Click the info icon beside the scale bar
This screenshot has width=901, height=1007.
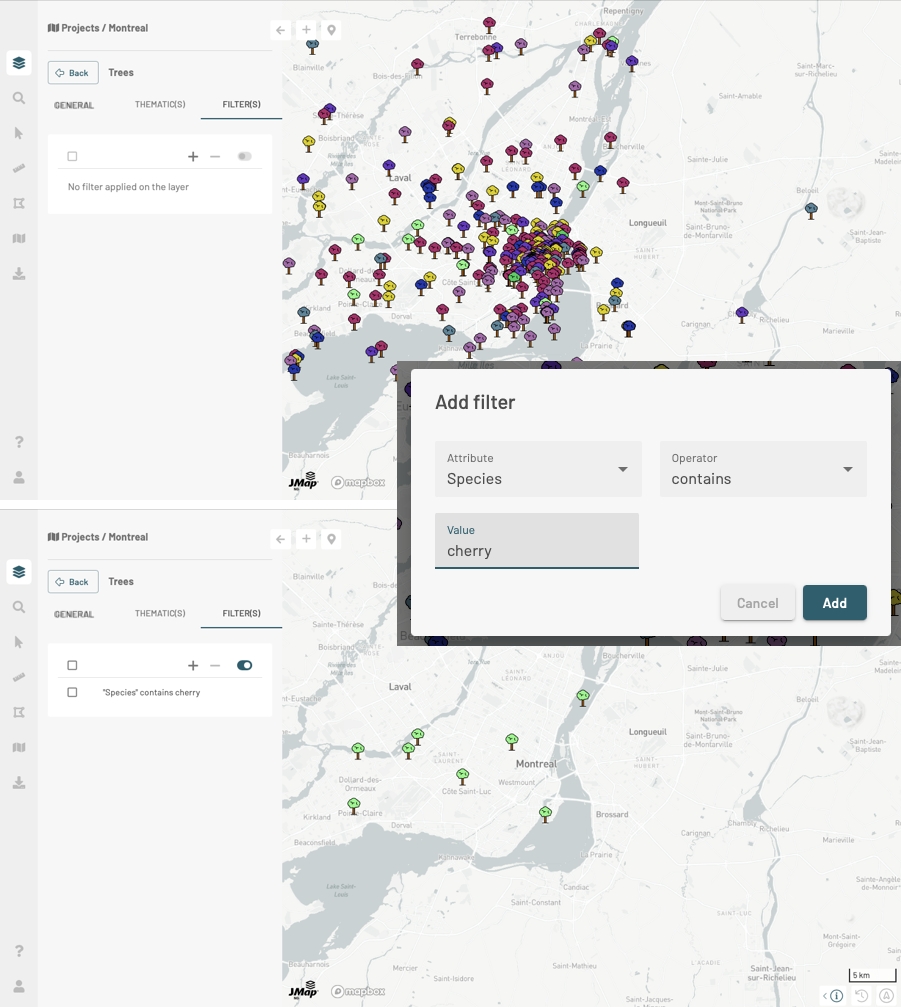(x=836, y=996)
